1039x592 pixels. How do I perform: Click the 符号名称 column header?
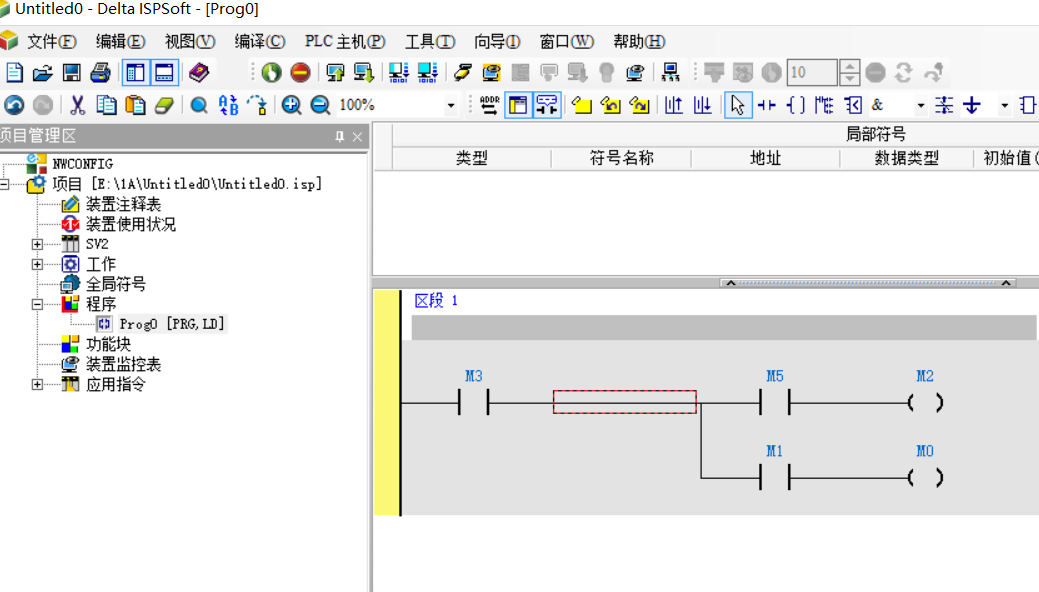(x=620, y=158)
